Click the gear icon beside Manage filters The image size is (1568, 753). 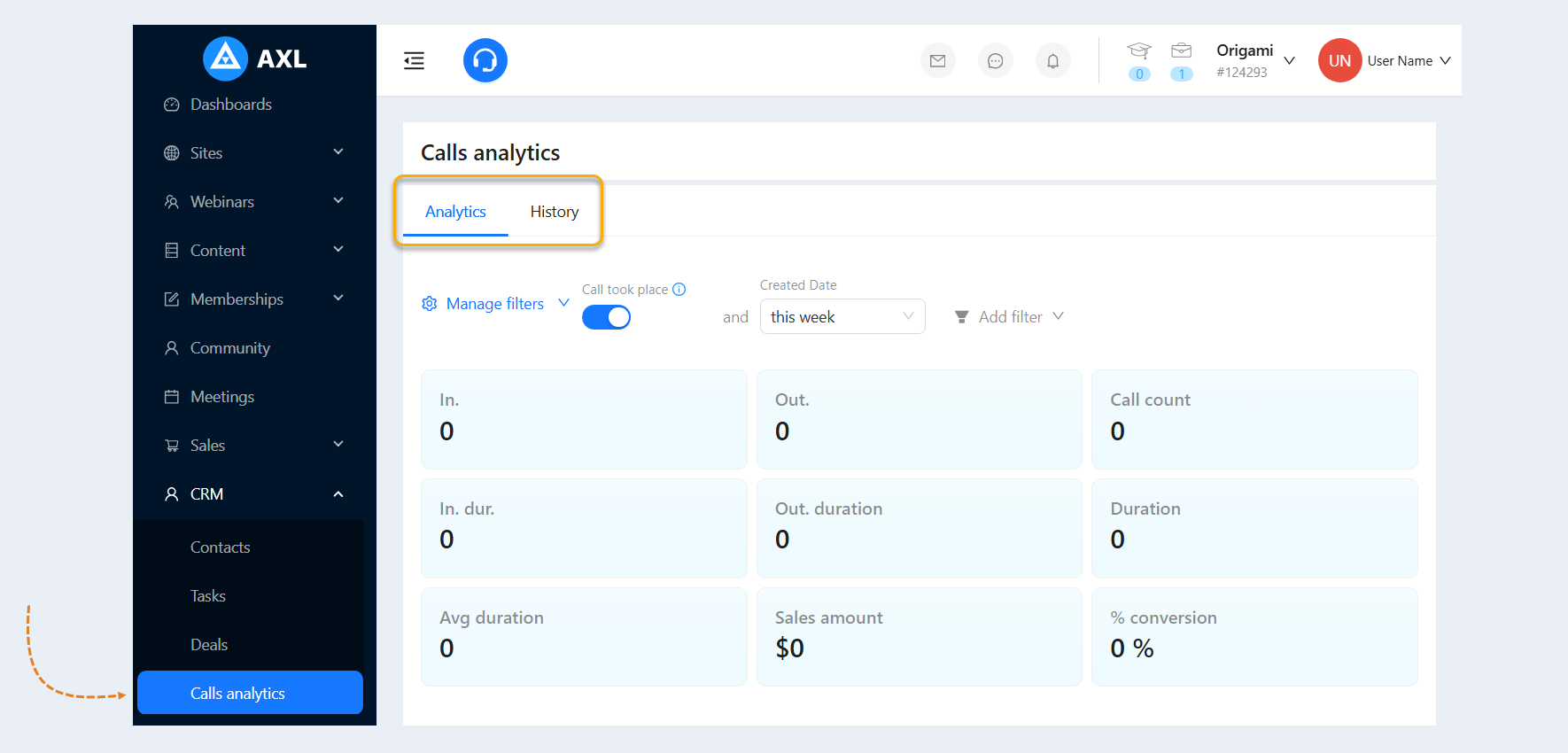(430, 304)
